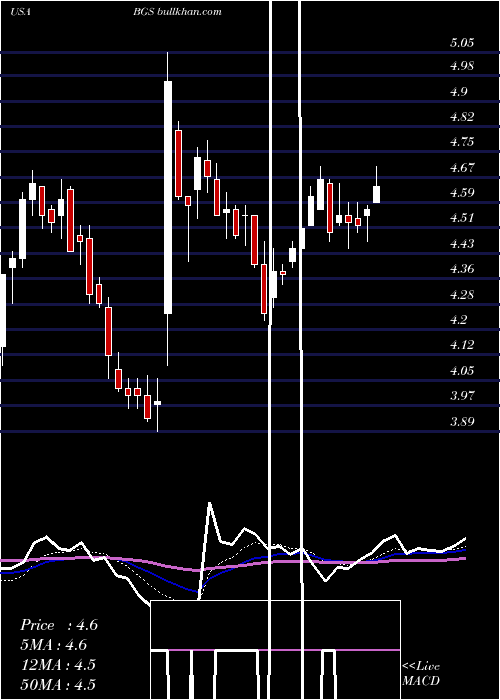Screen dimensions: 500x700
Task: Click the 4.75 price axis label
Action: (462, 142)
